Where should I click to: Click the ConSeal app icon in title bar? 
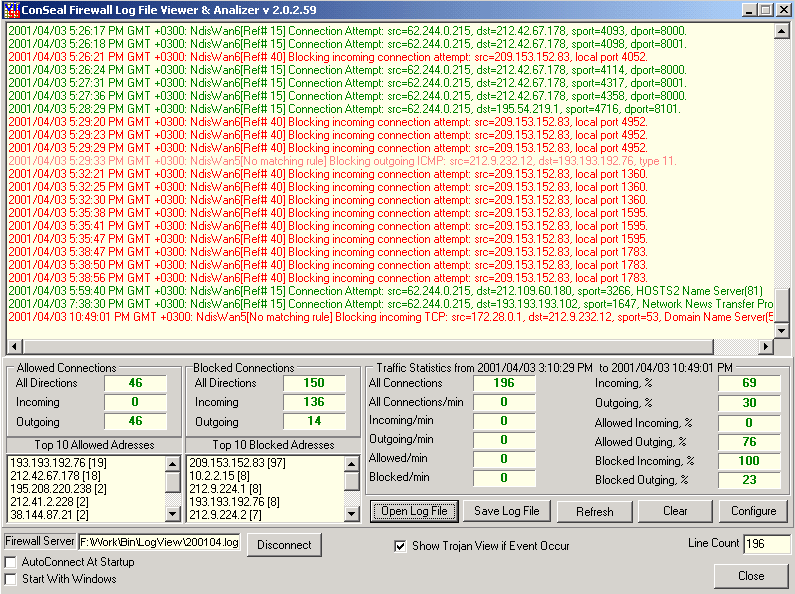coord(11,10)
